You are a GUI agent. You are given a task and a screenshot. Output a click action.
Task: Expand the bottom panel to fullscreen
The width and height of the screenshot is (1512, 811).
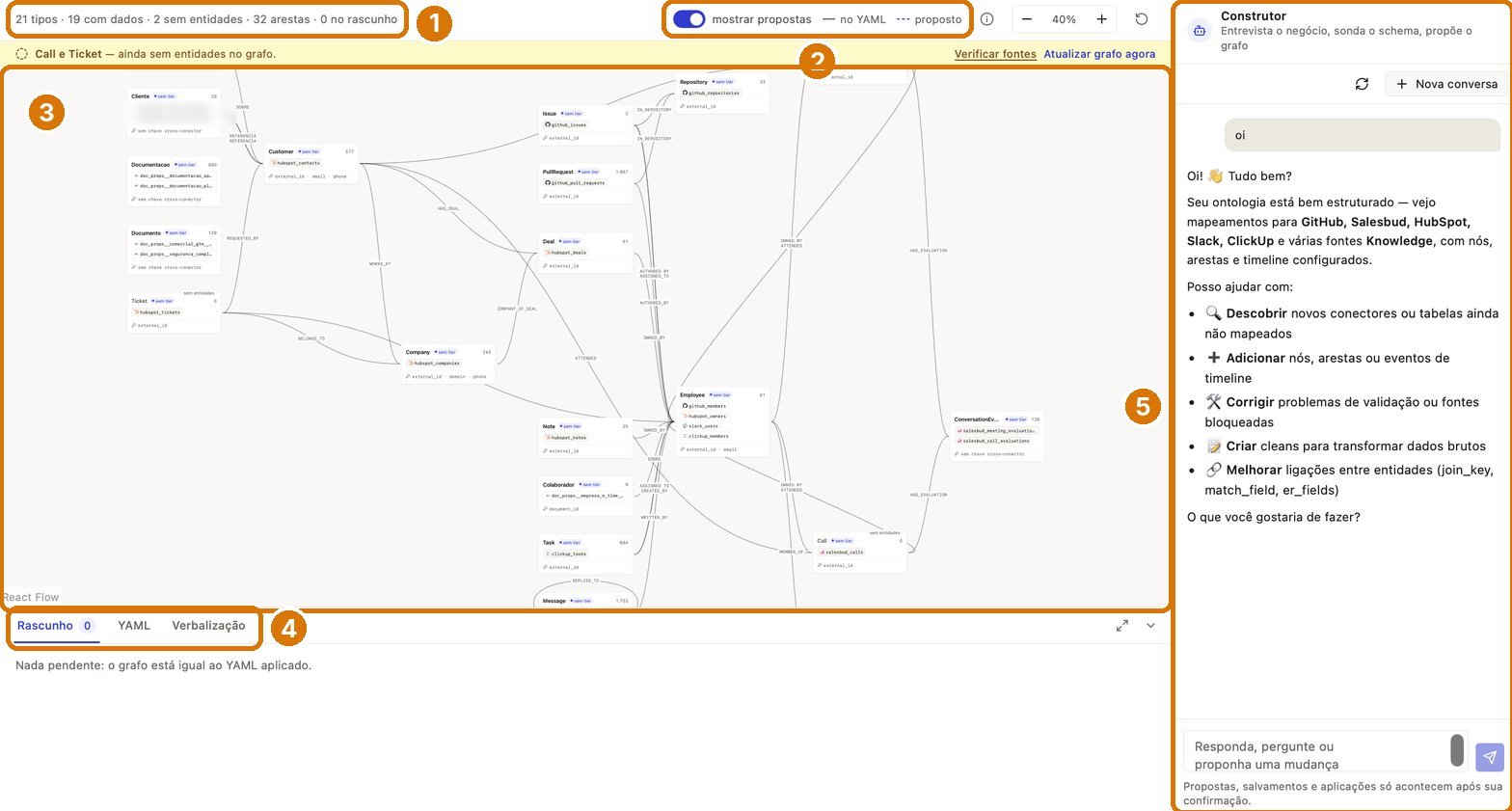[1122, 626]
